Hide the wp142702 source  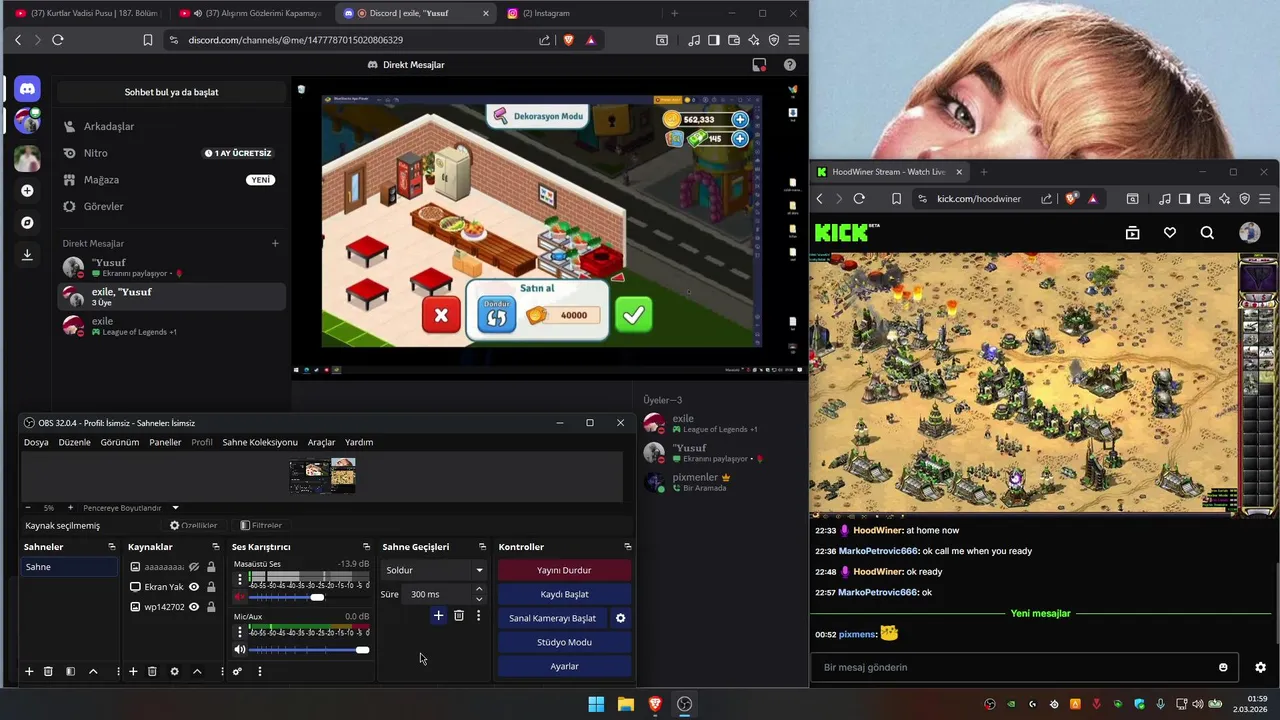pos(194,607)
